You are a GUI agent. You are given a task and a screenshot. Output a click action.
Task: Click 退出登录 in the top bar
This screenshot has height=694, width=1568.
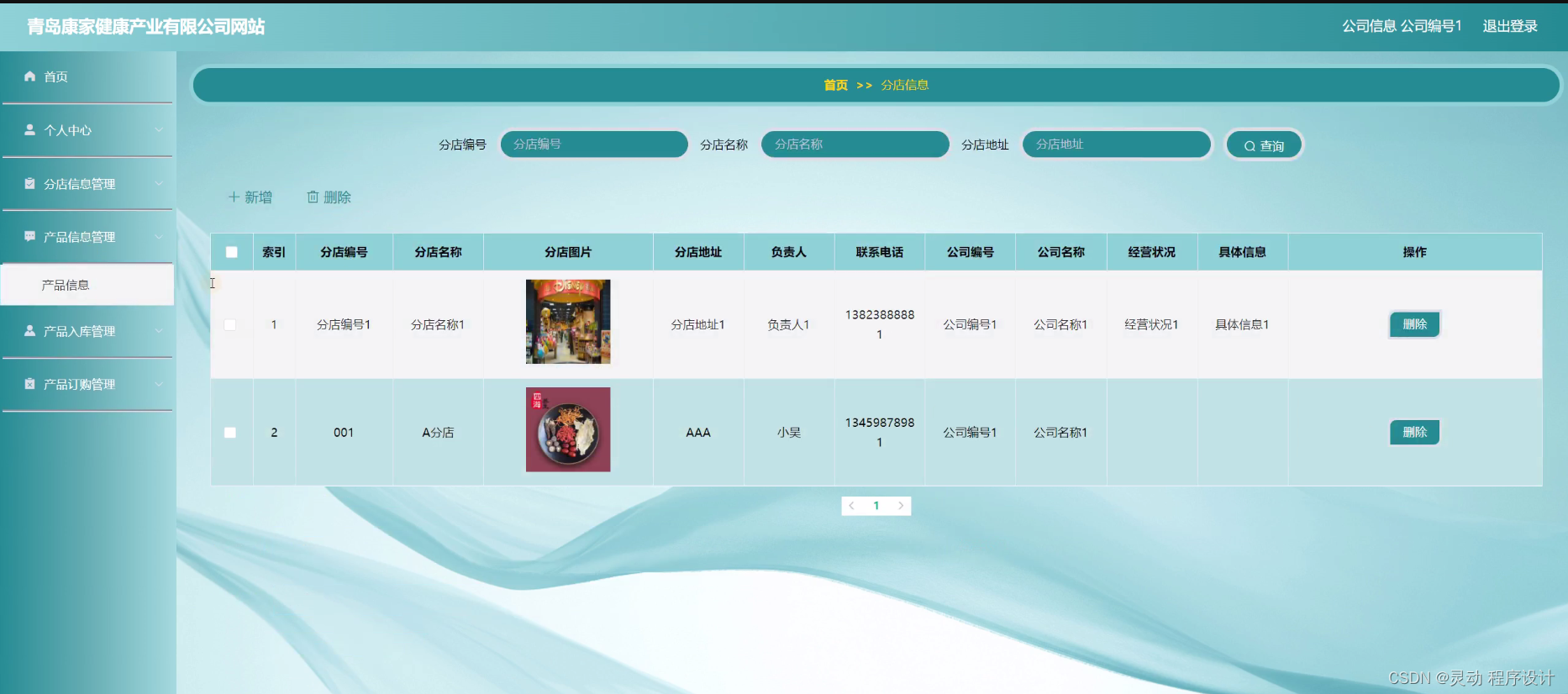tap(1510, 26)
